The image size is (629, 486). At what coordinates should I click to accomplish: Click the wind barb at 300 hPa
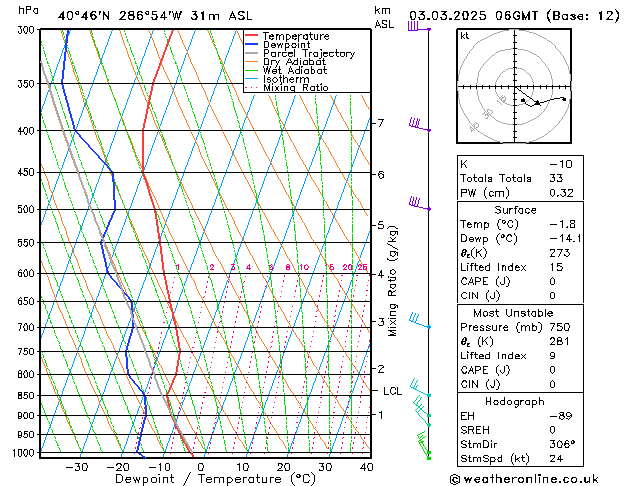click(416, 27)
